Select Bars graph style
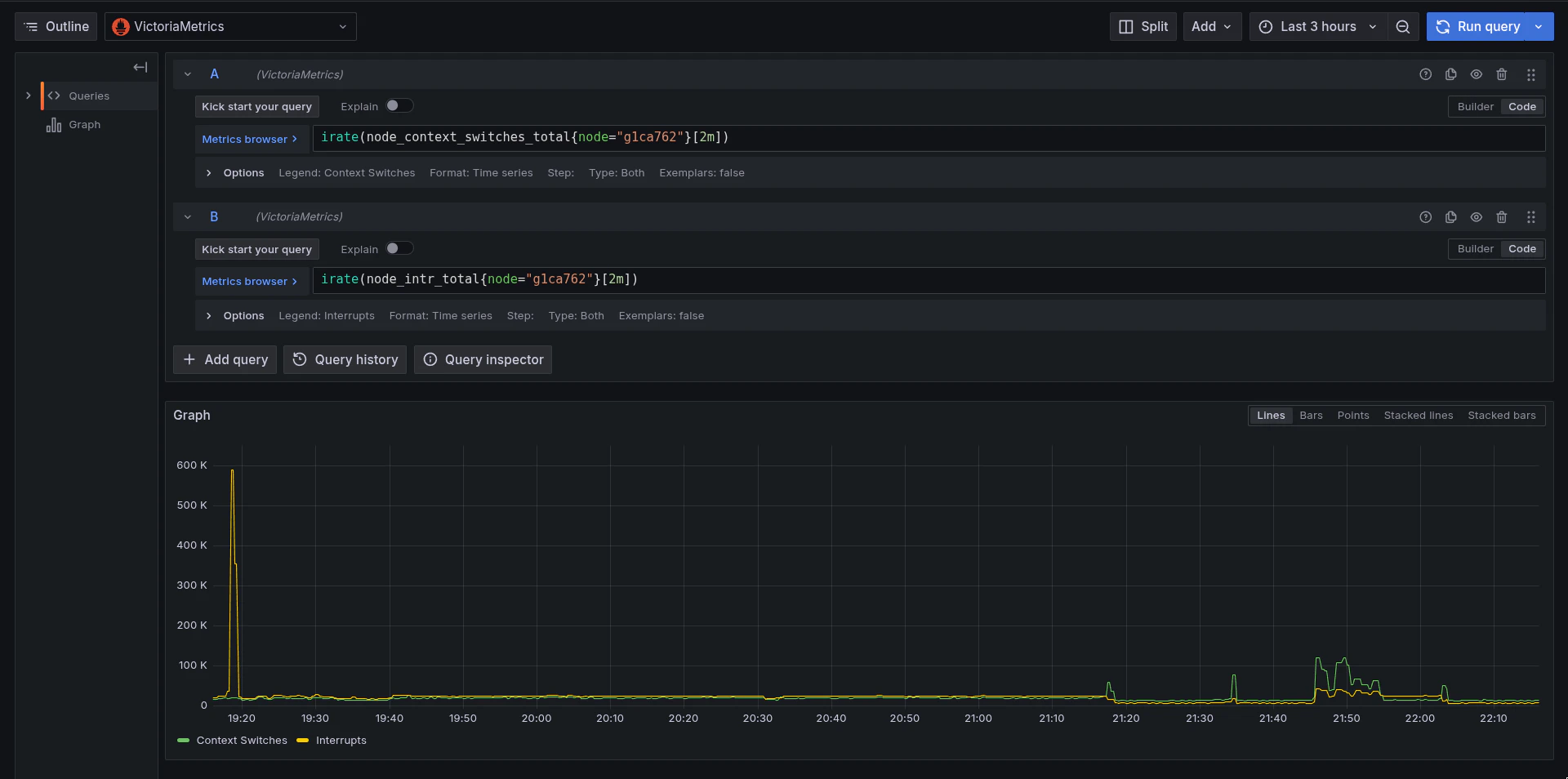 click(1311, 415)
